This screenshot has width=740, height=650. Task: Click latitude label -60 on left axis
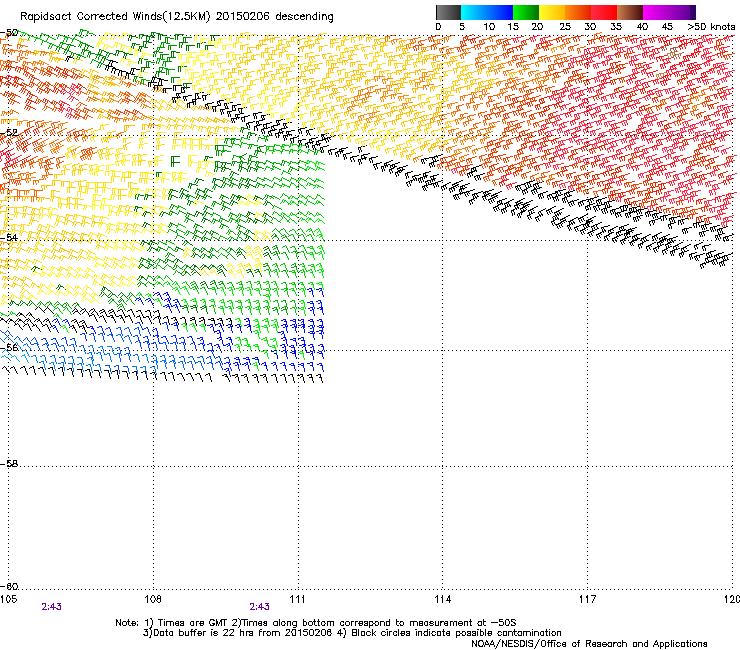pos(9,586)
